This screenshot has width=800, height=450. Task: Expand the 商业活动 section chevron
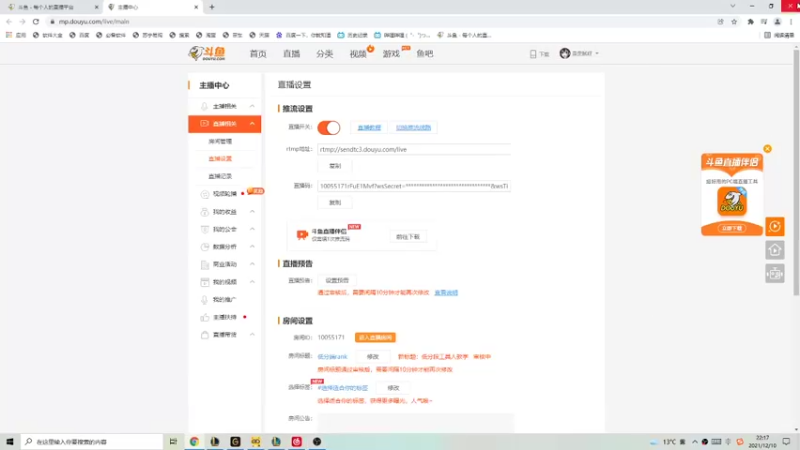(x=252, y=264)
